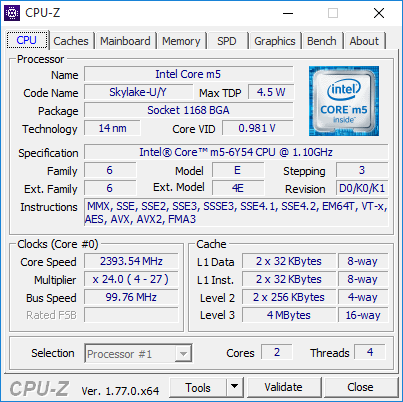Minimize the CPU-Z window

coord(288,13)
